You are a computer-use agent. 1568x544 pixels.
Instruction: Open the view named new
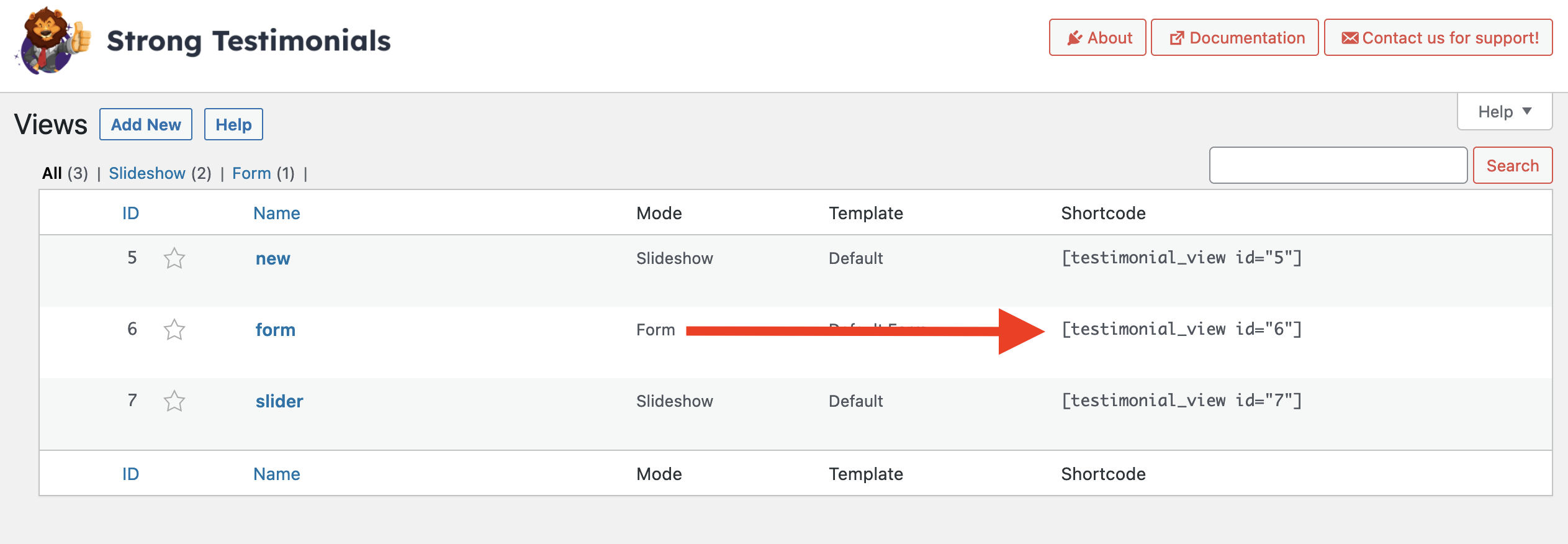point(273,258)
